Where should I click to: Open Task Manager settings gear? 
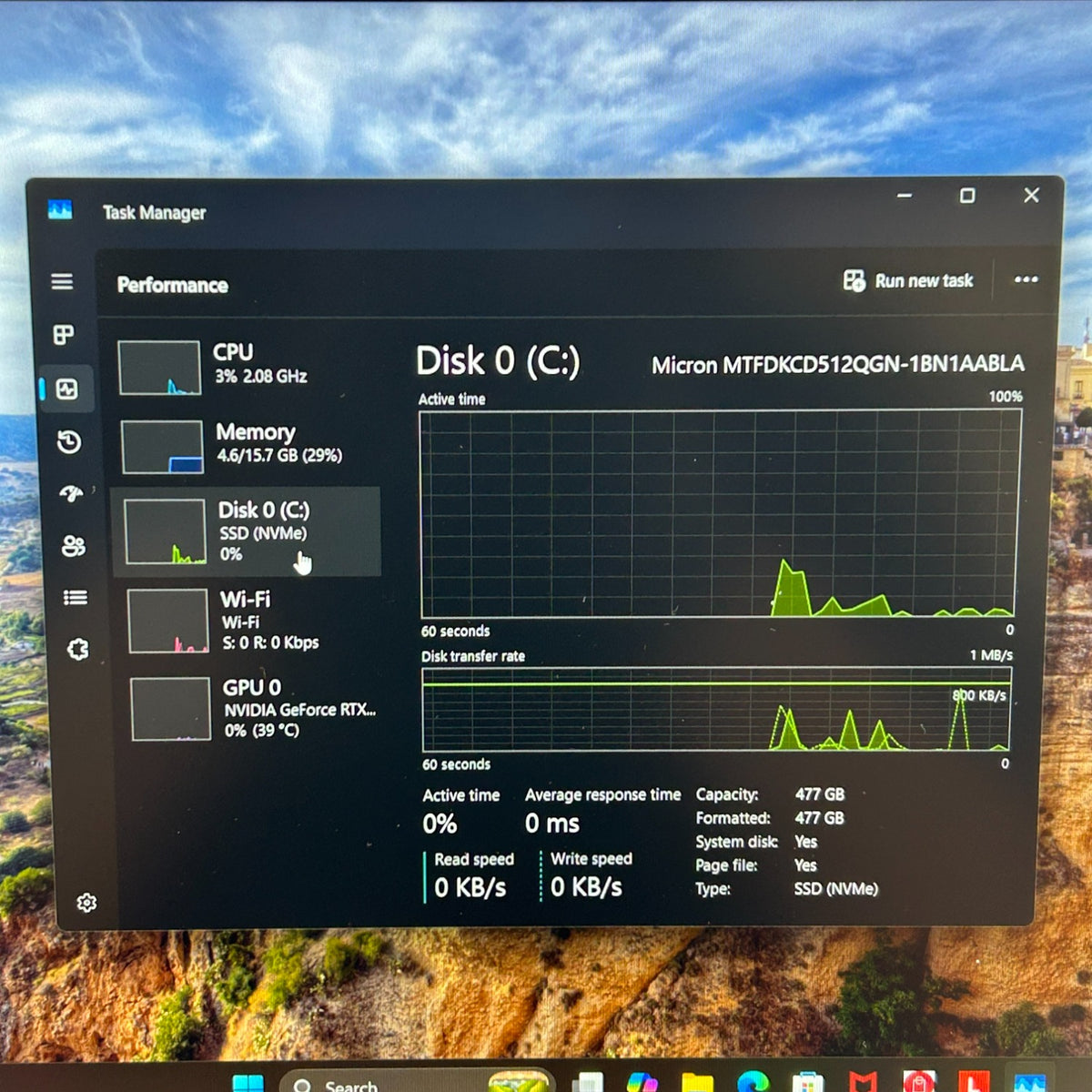(86, 903)
